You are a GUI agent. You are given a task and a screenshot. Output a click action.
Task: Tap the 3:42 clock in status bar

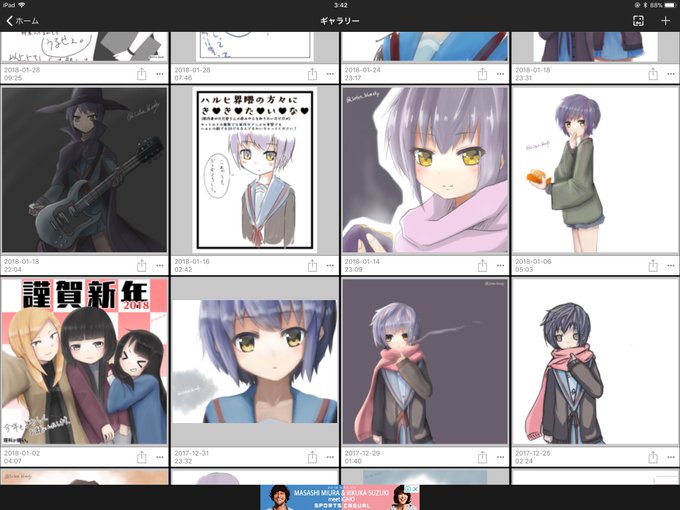340,5
